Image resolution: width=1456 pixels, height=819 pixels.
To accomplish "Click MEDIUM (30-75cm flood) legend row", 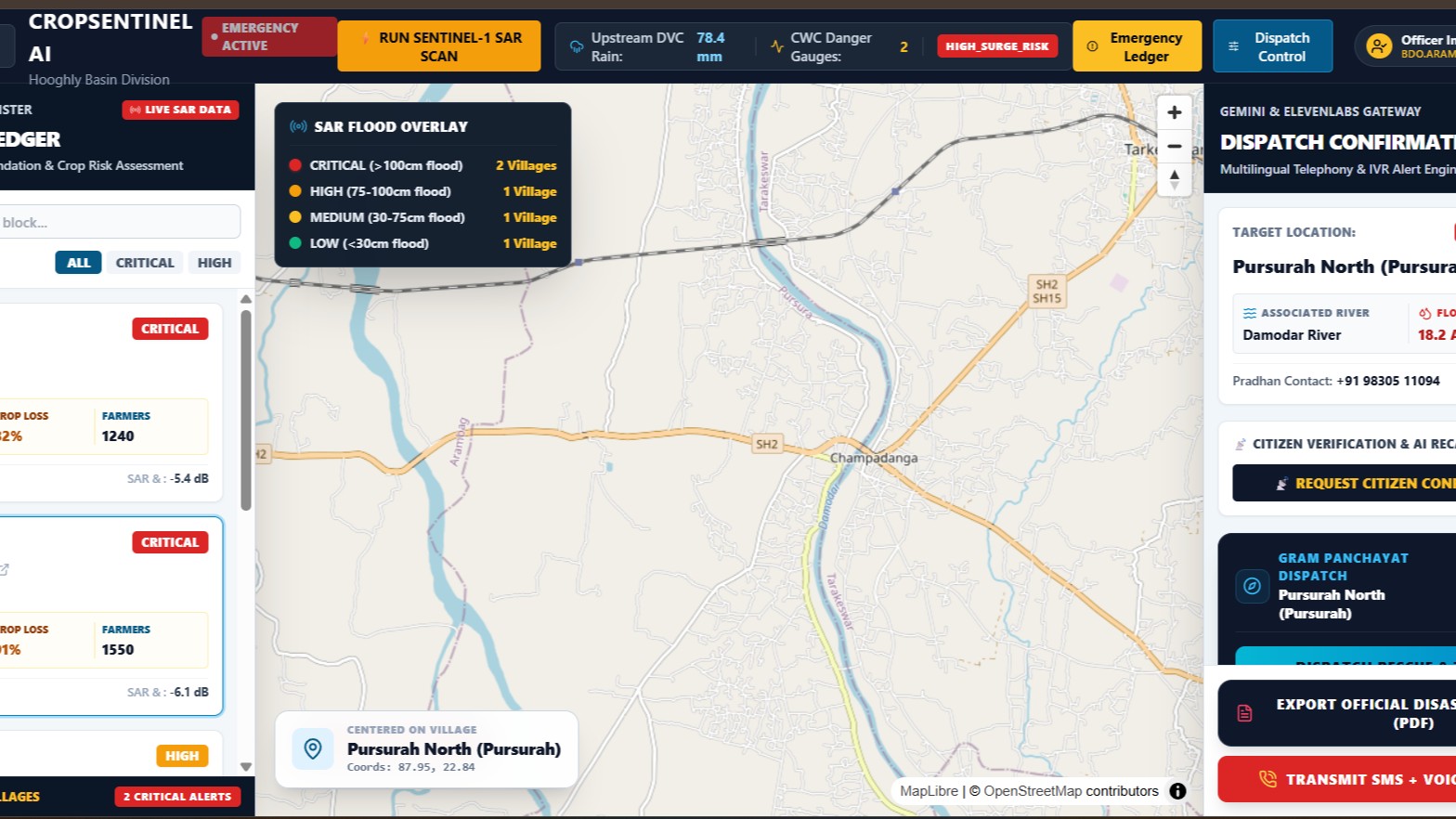I will pyautogui.click(x=422, y=217).
